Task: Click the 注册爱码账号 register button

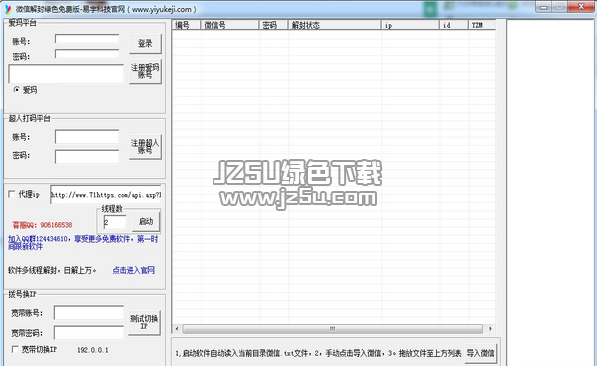Action: [145, 71]
